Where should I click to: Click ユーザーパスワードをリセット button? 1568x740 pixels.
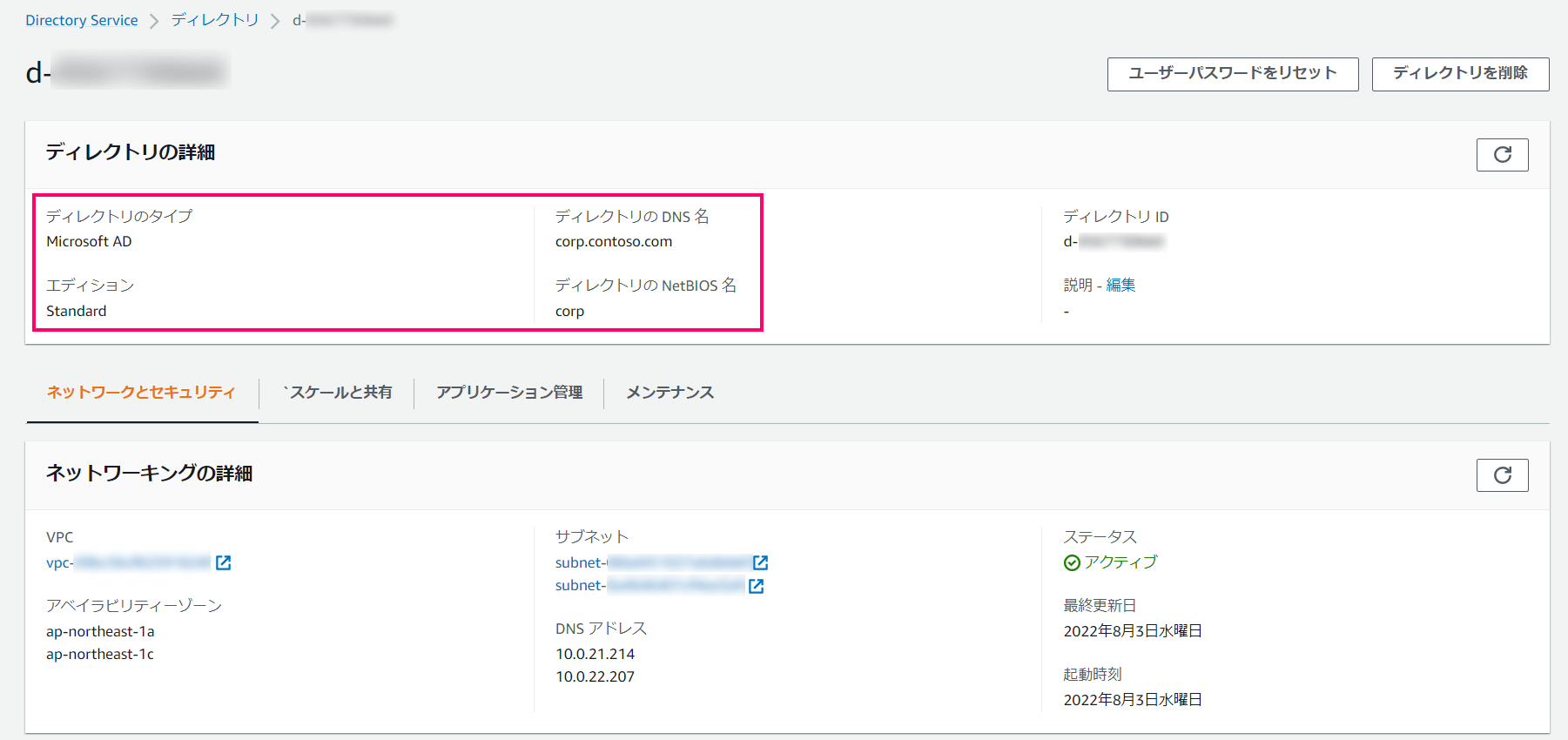1232,74
